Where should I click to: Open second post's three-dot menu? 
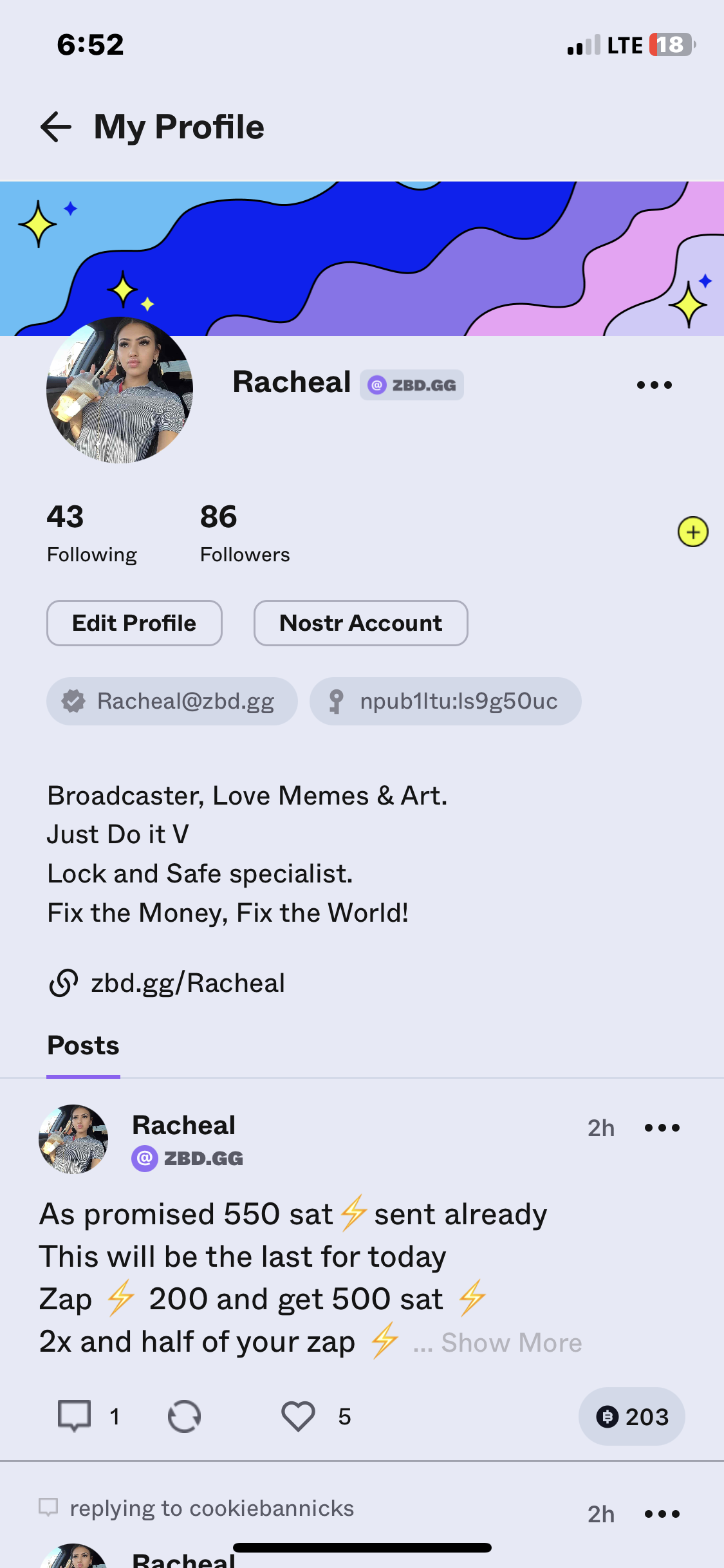click(662, 1514)
